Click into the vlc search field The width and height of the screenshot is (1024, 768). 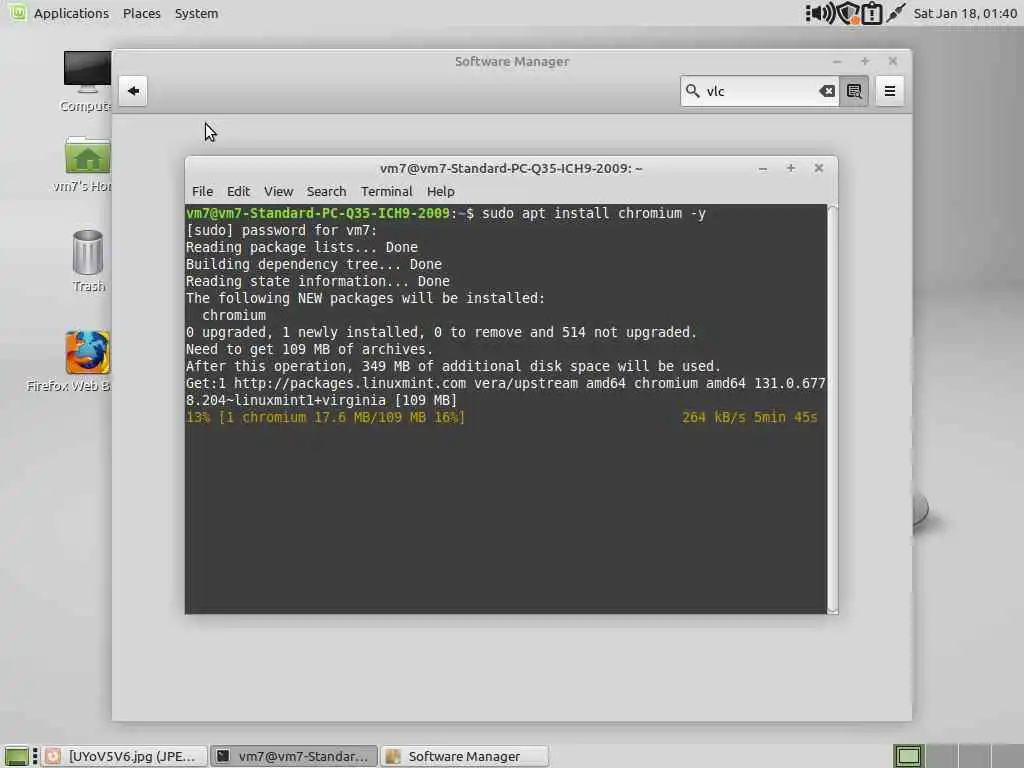coord(760,91)
